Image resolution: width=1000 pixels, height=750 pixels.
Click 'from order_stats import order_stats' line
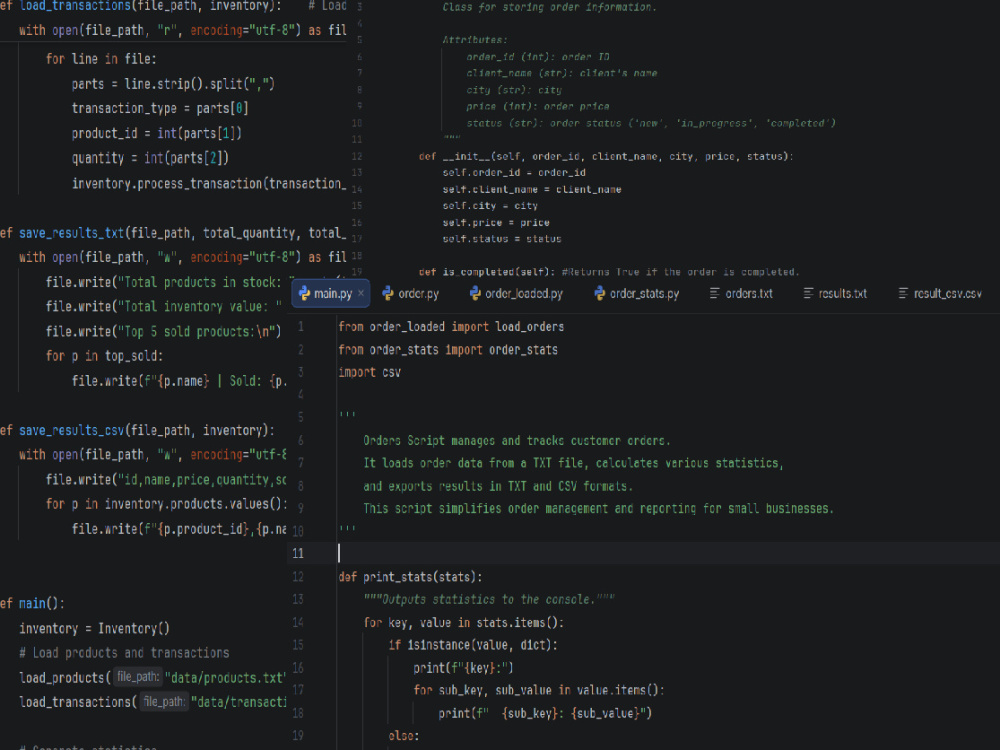448,349
